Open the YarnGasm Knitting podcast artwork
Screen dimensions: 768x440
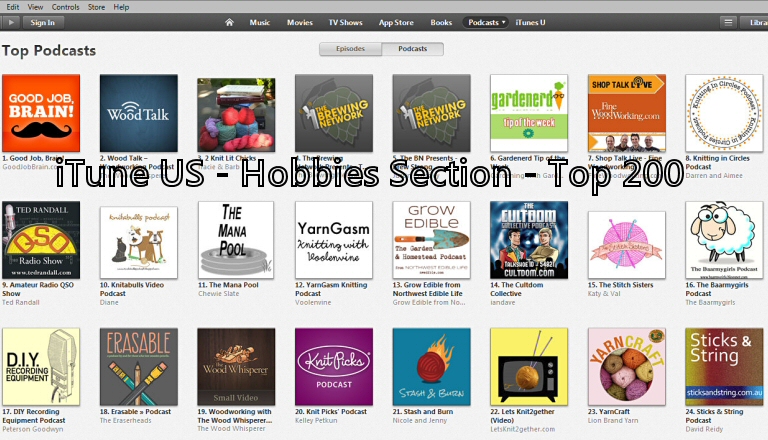[333, 240]
